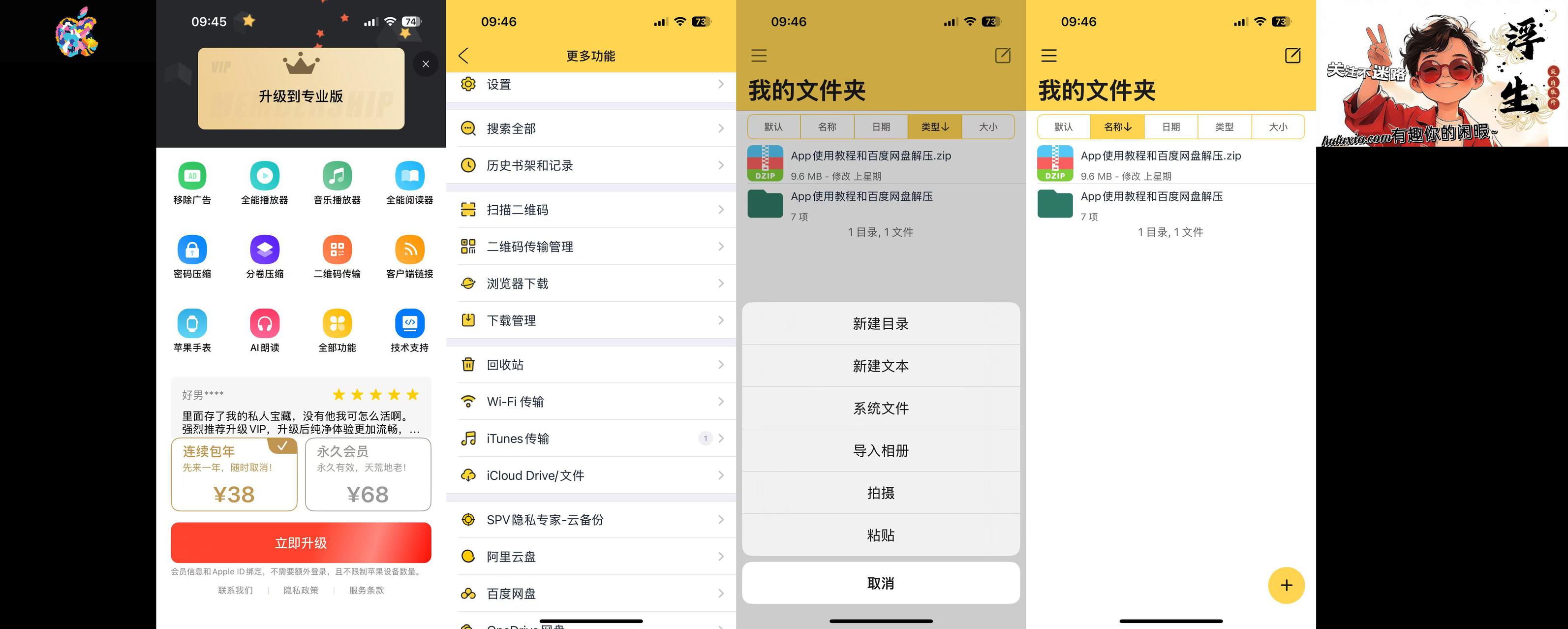Select the 连续包年 ¥38 plan
Screen dimensions: 1568x629
click(x=234, y=474)
